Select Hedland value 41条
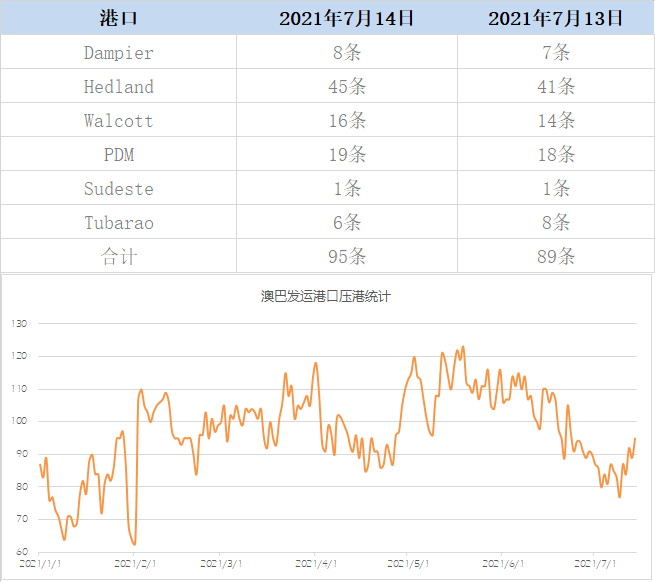 click(x=556, y=86)
